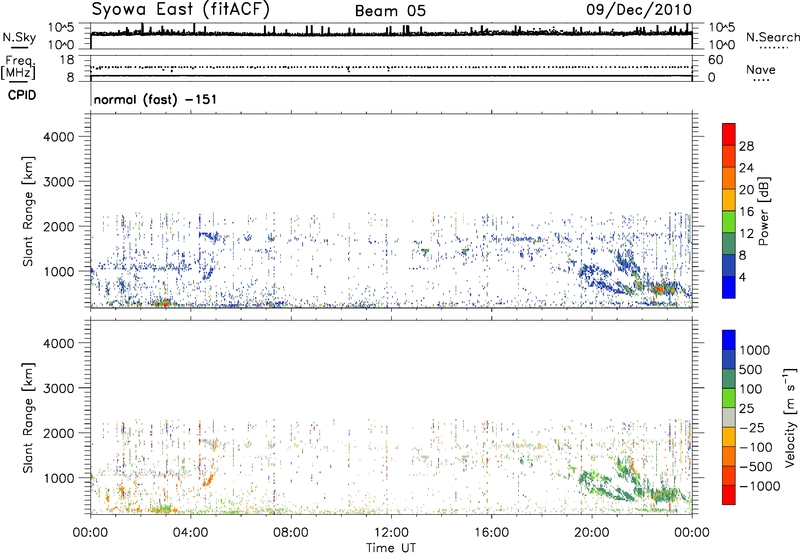
Task: Click the "Freq. [MHz]" axis label
Action: coord(20,67)
